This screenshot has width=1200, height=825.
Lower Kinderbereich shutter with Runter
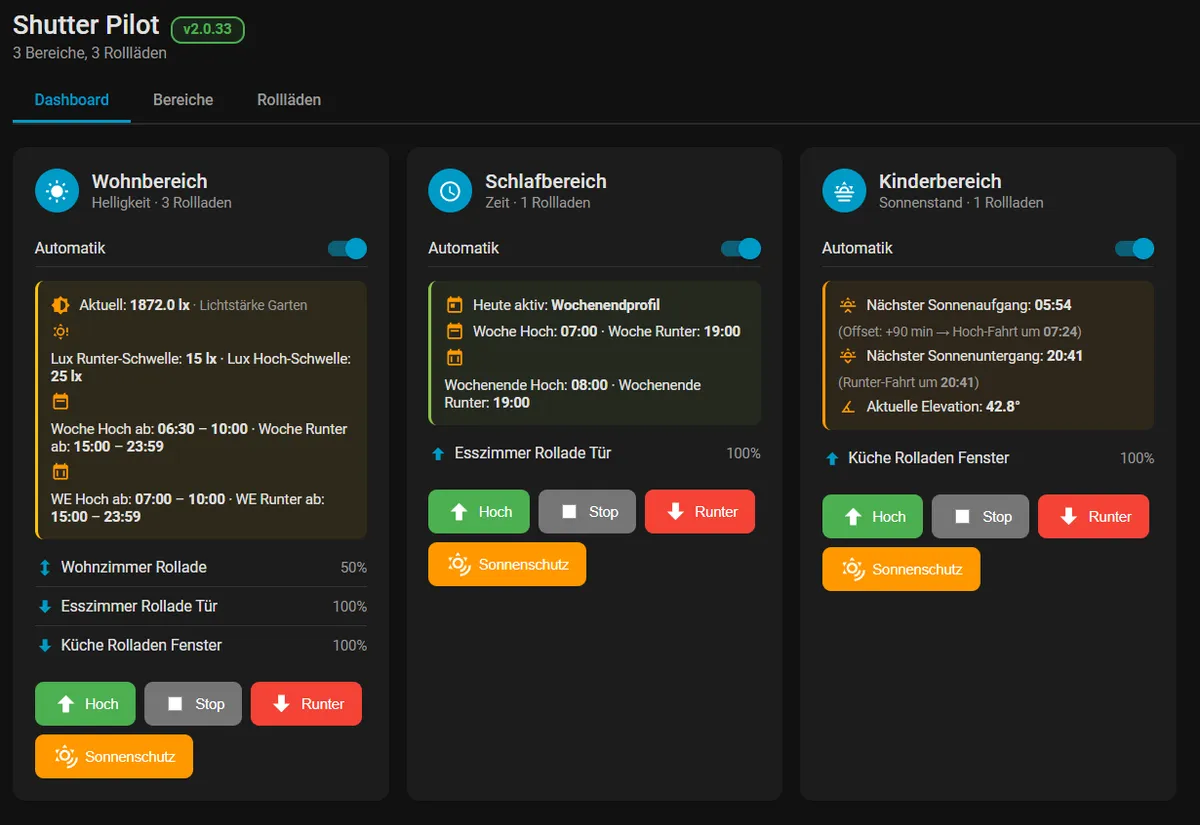(x=1094, y=517)
